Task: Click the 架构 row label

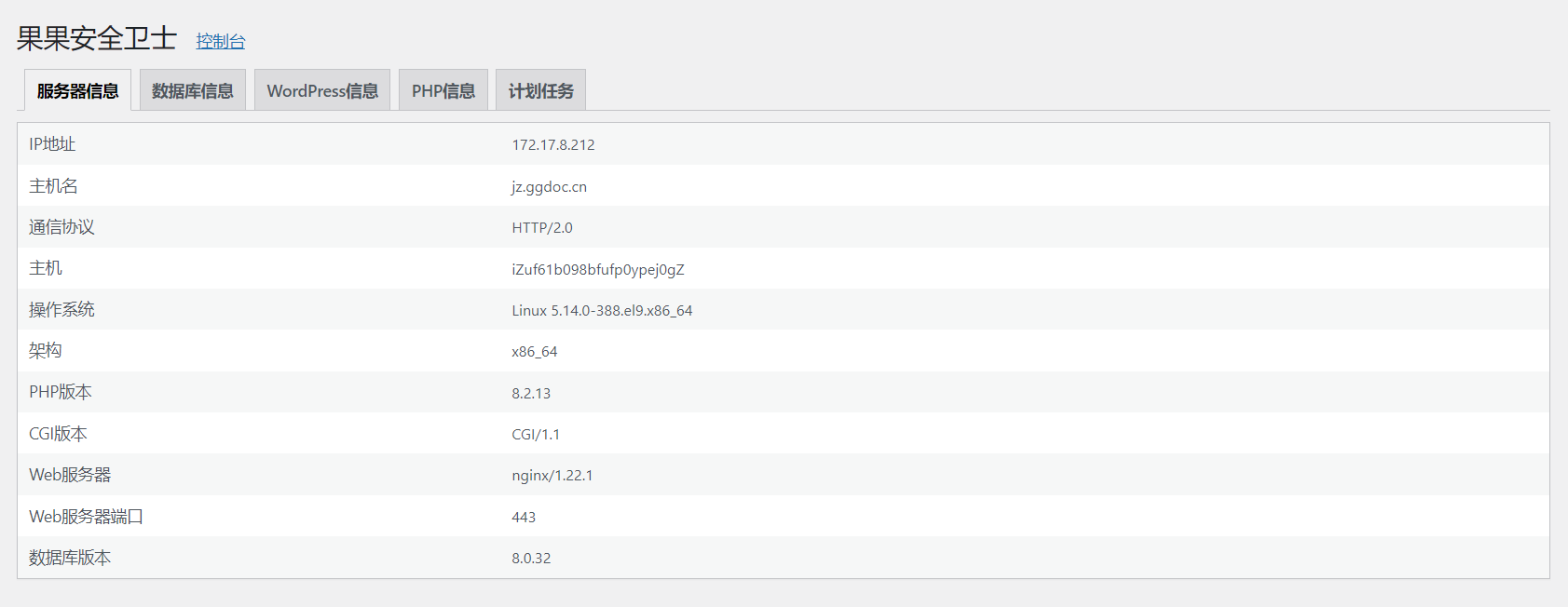Action: 46,351
